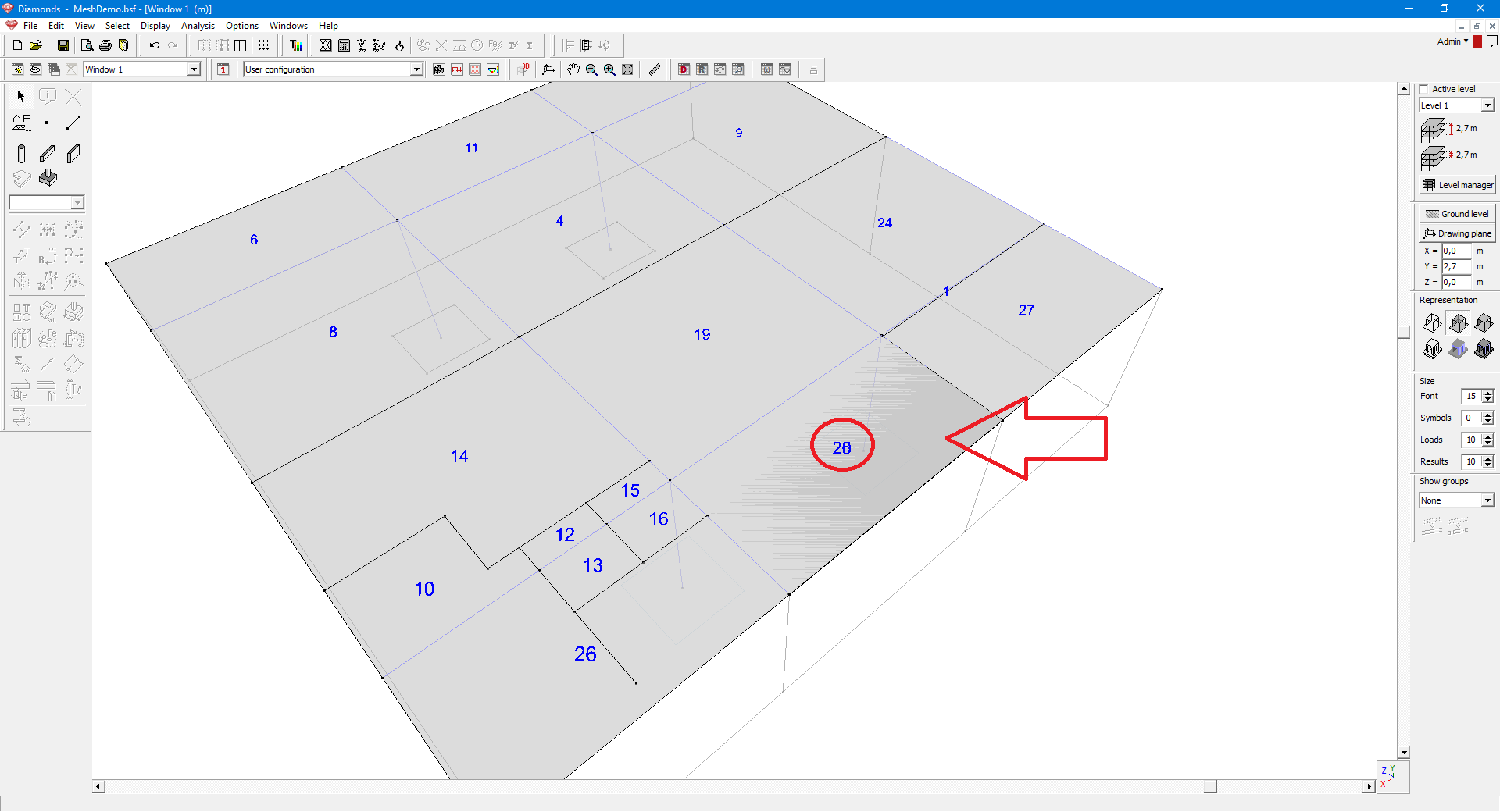The image size is (1500, 812).
Task: Click the red Admin color swatch
Action: [1478, 41]
